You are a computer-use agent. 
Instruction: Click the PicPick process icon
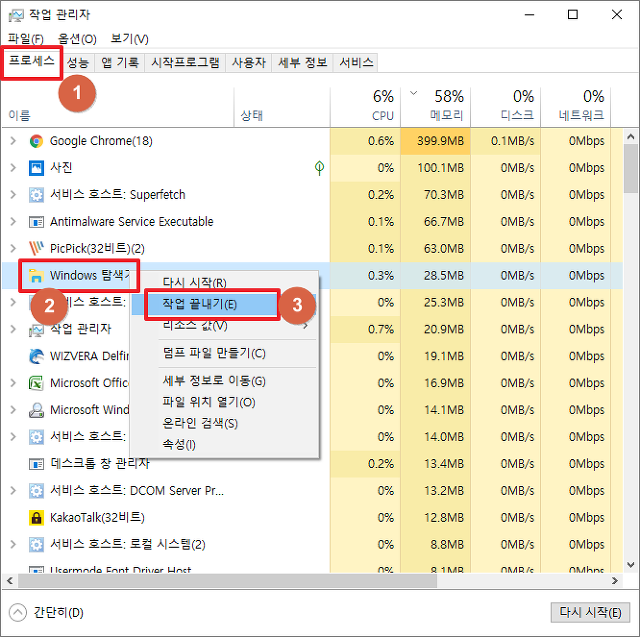36,249
